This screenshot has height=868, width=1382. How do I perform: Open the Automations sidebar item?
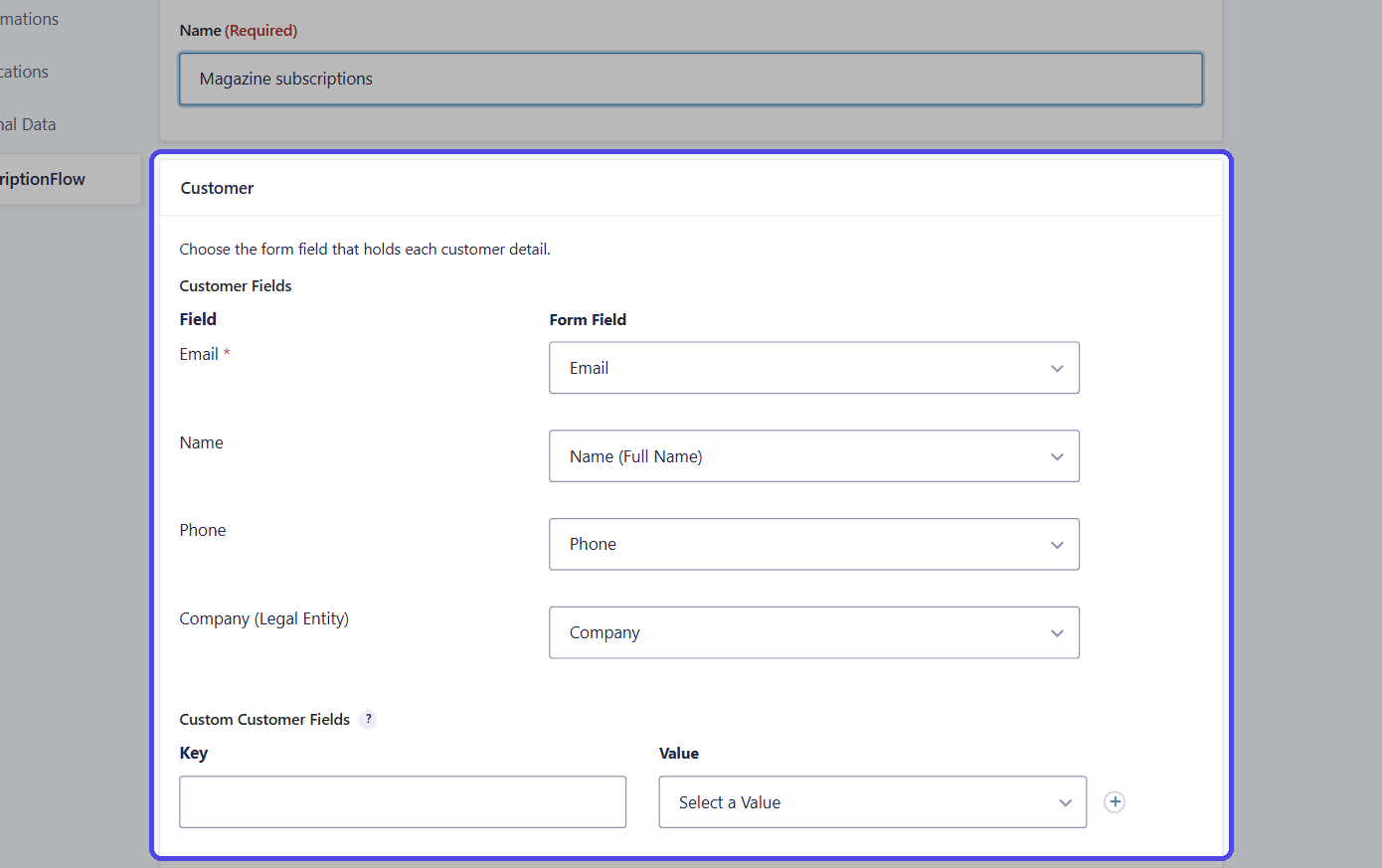[29, 19]
